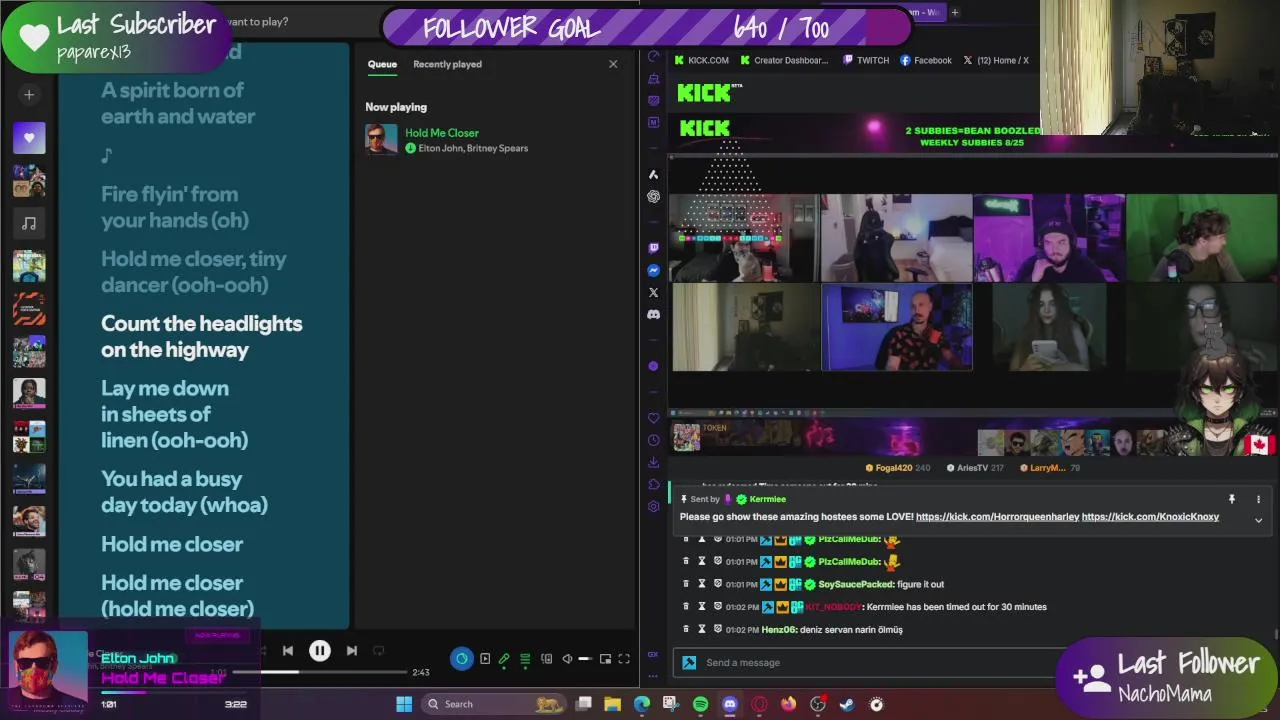This screenshot has height=720, width=1280.
Task: Open Spotify from the taskbar
Action: [x=700, y=704]
